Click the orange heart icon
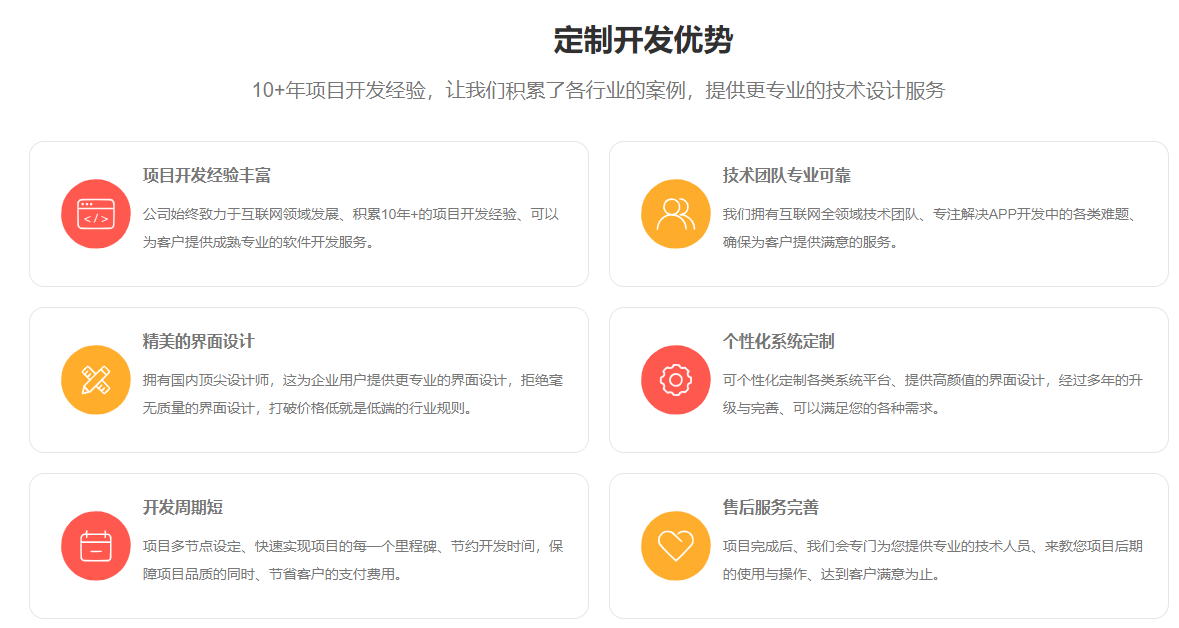1179x628 pixels. tap(676, 546)
